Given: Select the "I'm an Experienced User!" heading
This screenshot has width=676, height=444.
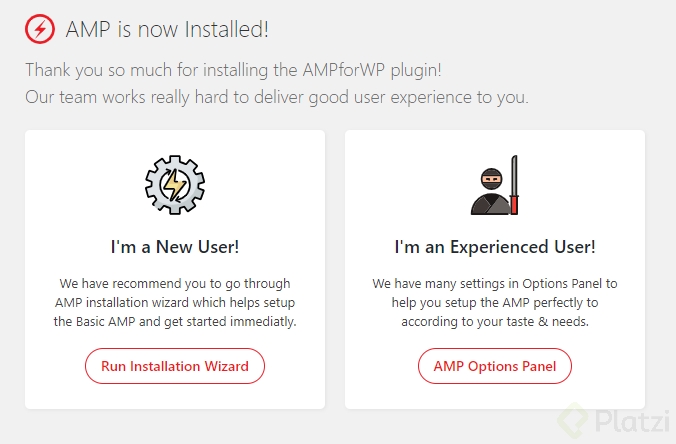Looking at the screenshot, I should click(495, 247).
